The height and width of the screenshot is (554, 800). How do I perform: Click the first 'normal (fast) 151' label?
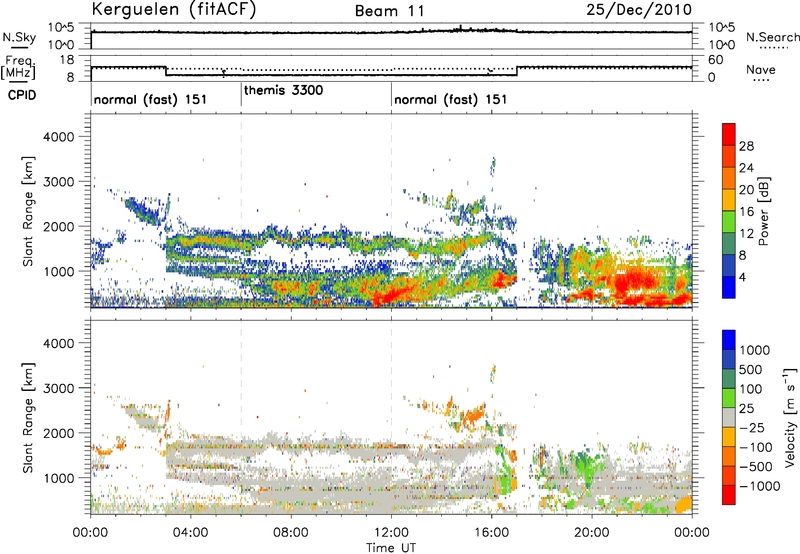(x=150, y=99)
